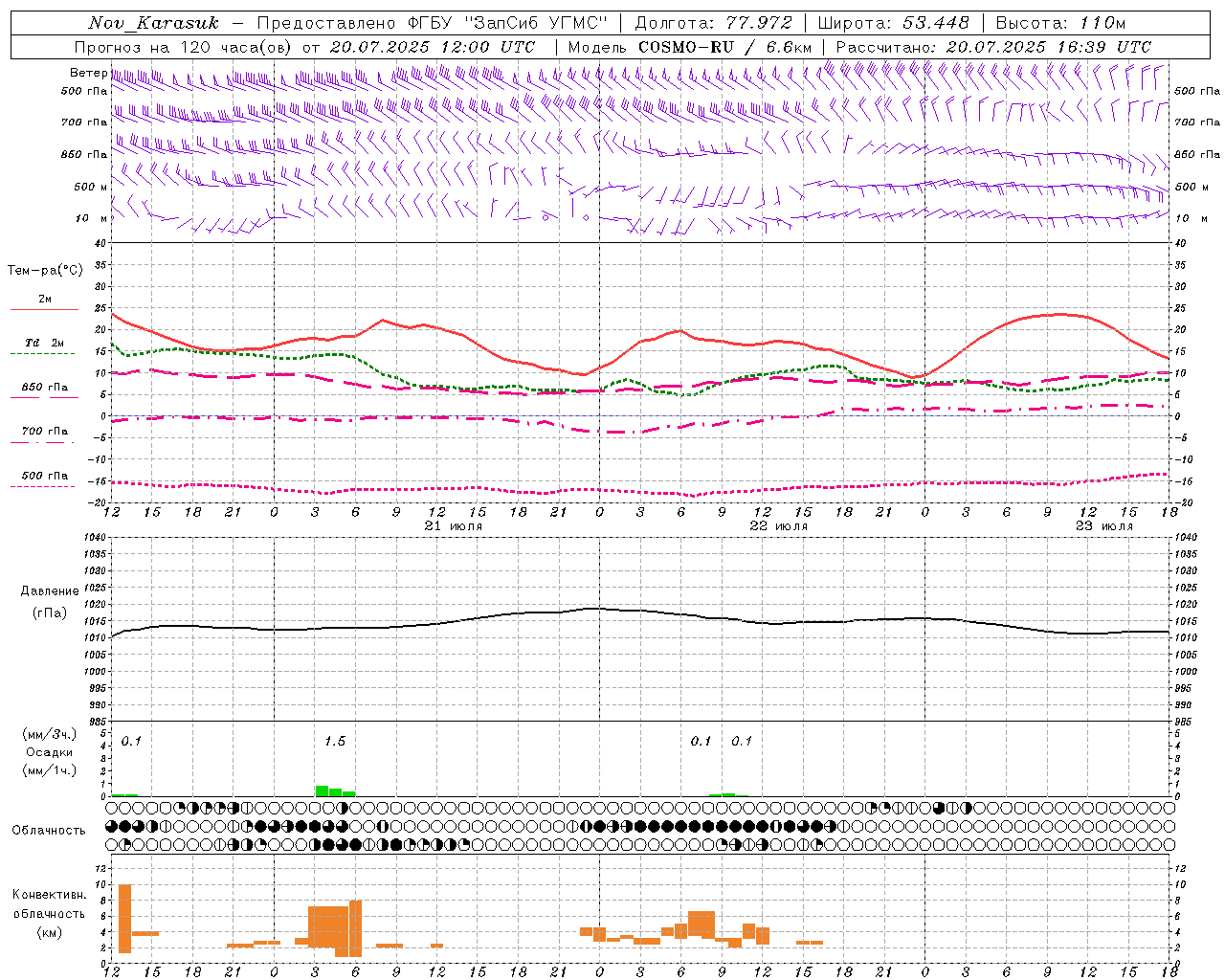This screenshot has height=980, width=1225.
Task: Select the Высота: 110м elevation text
Action: (x=1060, y=23)
